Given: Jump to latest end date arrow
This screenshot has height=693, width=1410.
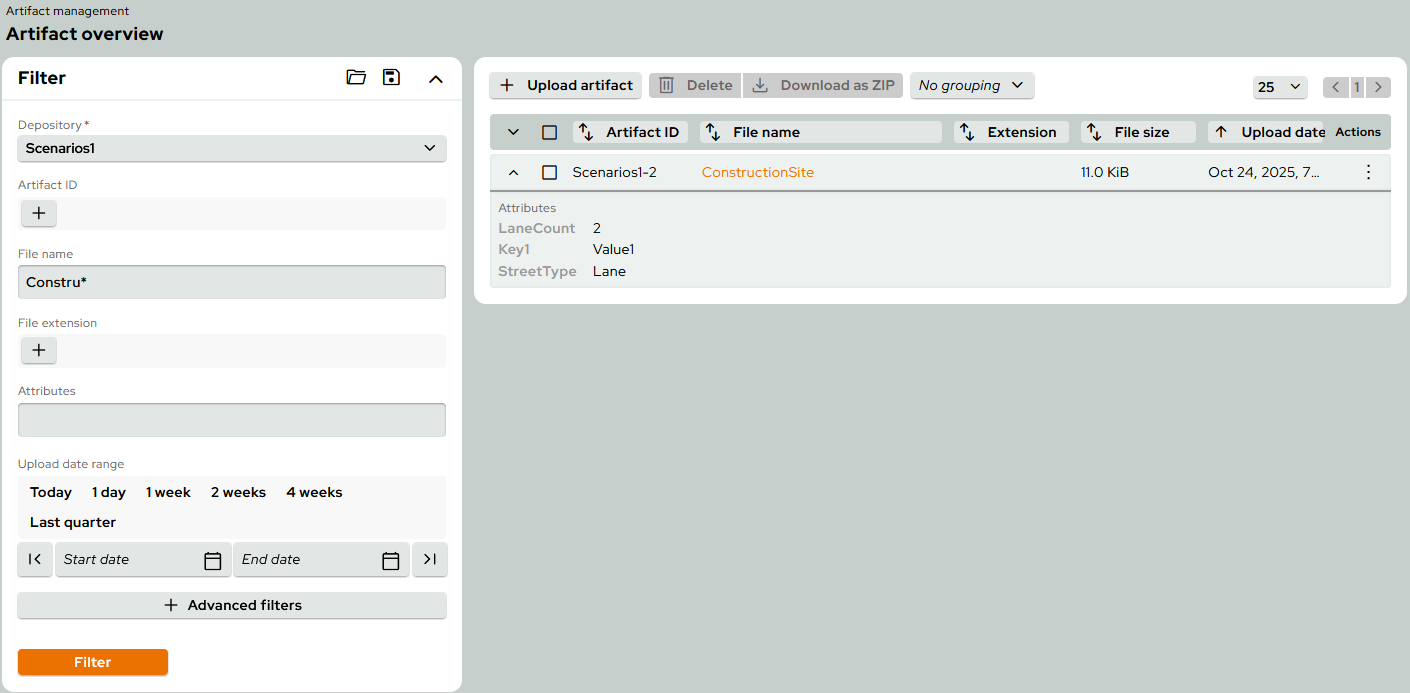Looking at the screenshot, I should tap(430, 560).
